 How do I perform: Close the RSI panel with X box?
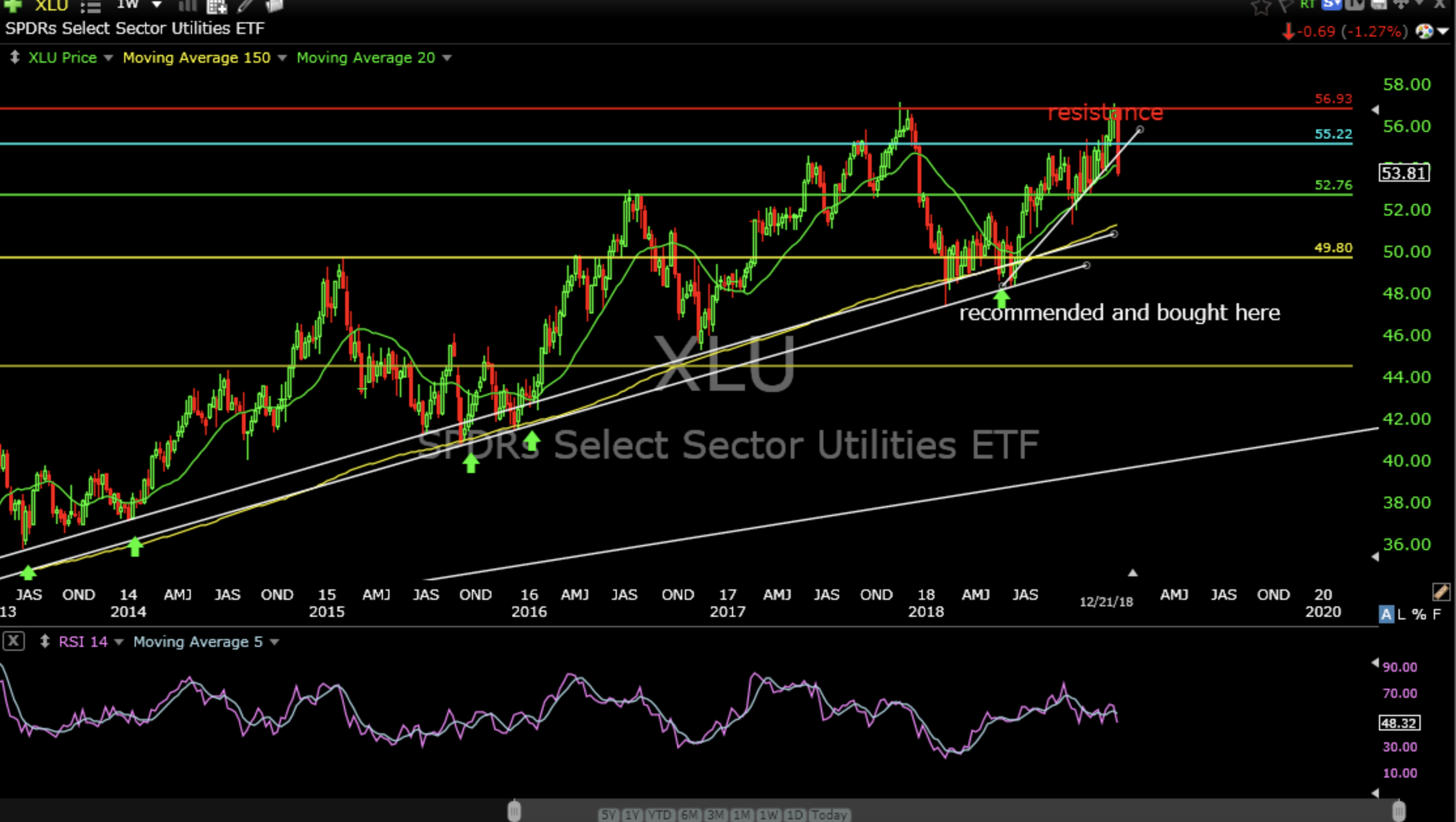click(13, 641)
